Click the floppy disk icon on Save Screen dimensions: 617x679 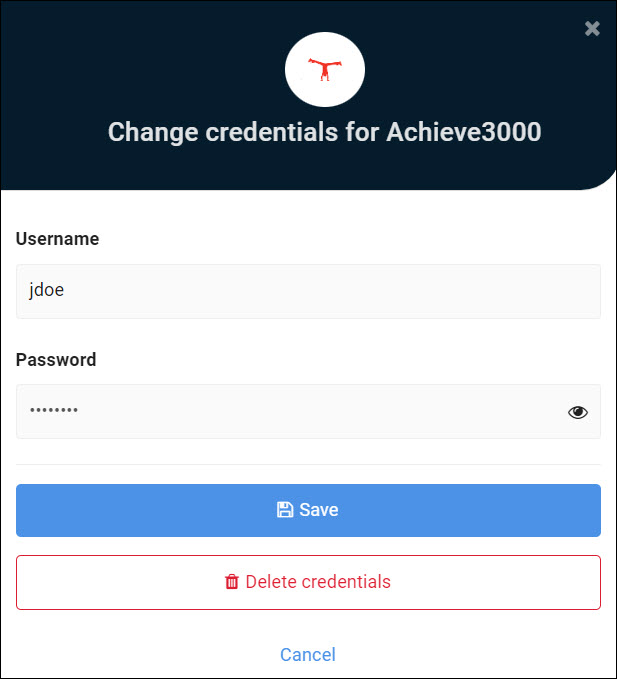[285, 510]
